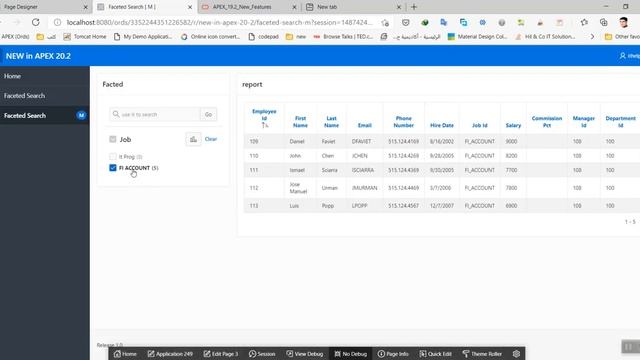Sort by First Name column header

tap(300, 122)
